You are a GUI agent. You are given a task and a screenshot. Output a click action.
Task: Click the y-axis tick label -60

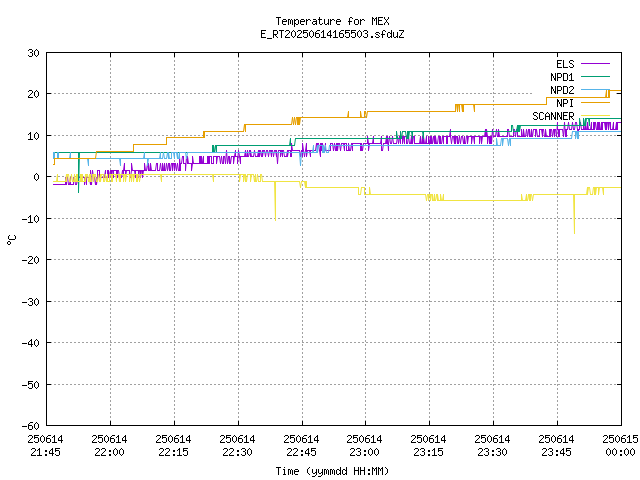31,426
